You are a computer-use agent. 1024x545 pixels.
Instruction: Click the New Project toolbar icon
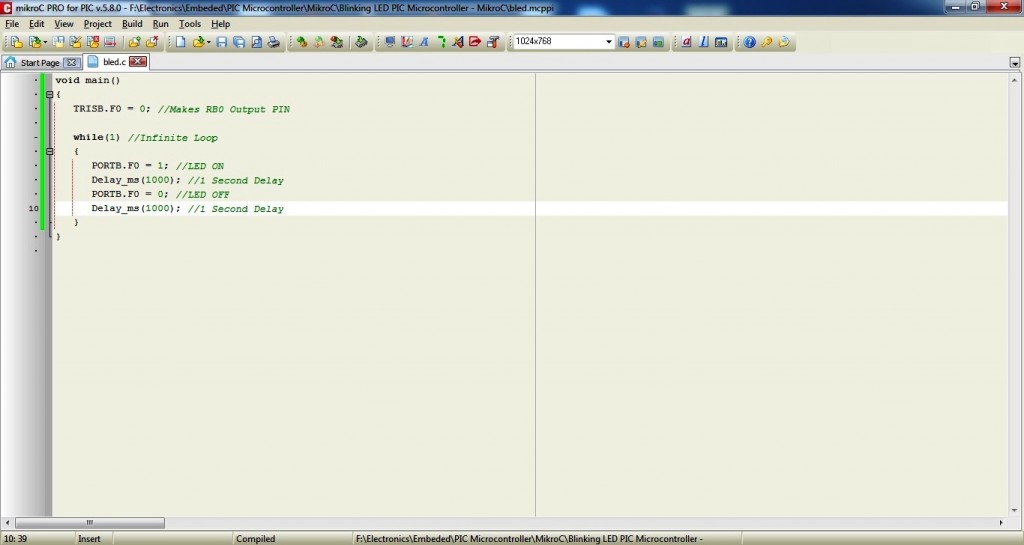pos(16,42)
